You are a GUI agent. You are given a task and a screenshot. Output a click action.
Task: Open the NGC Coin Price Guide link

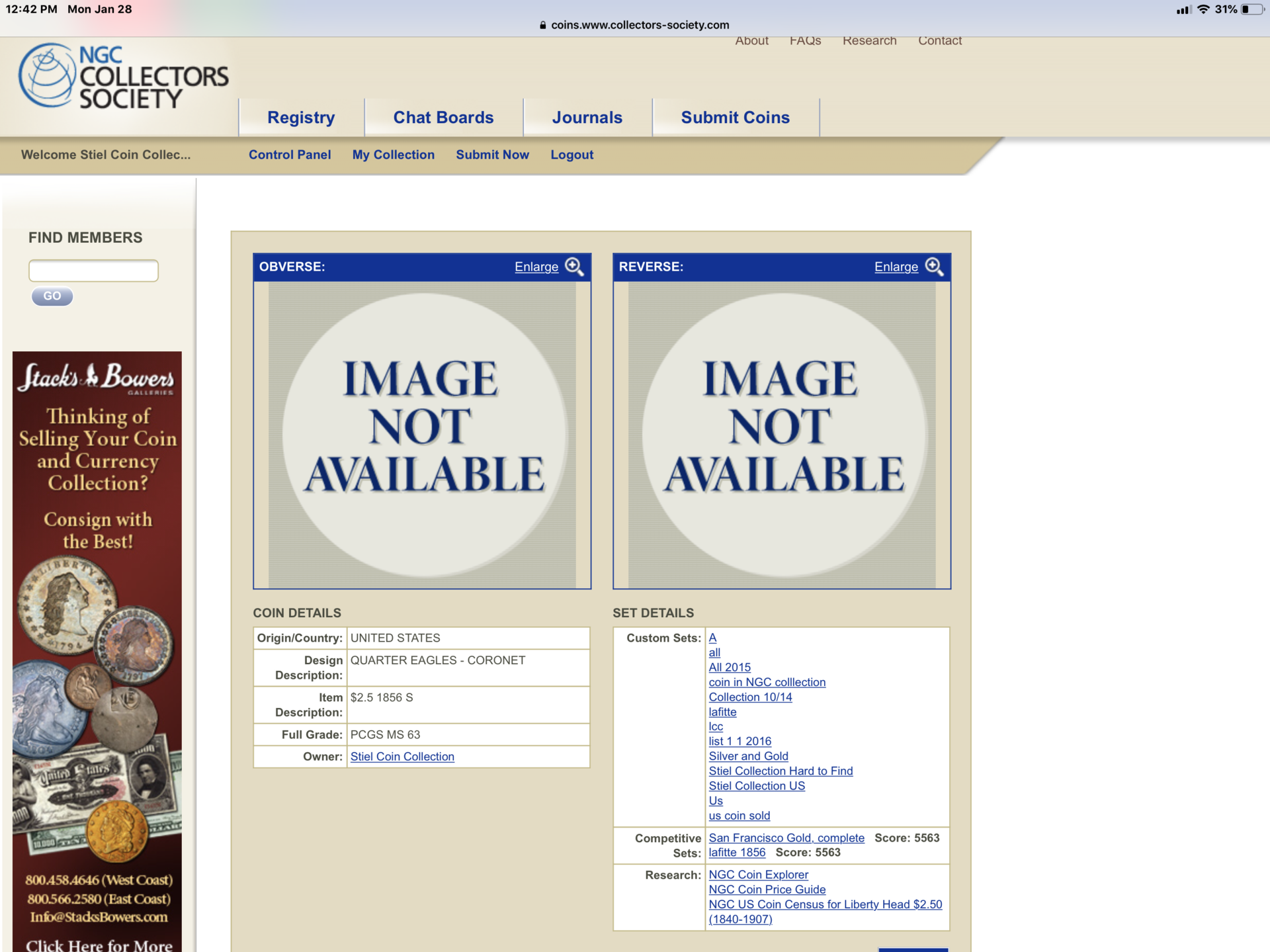[x=767, y=890]
